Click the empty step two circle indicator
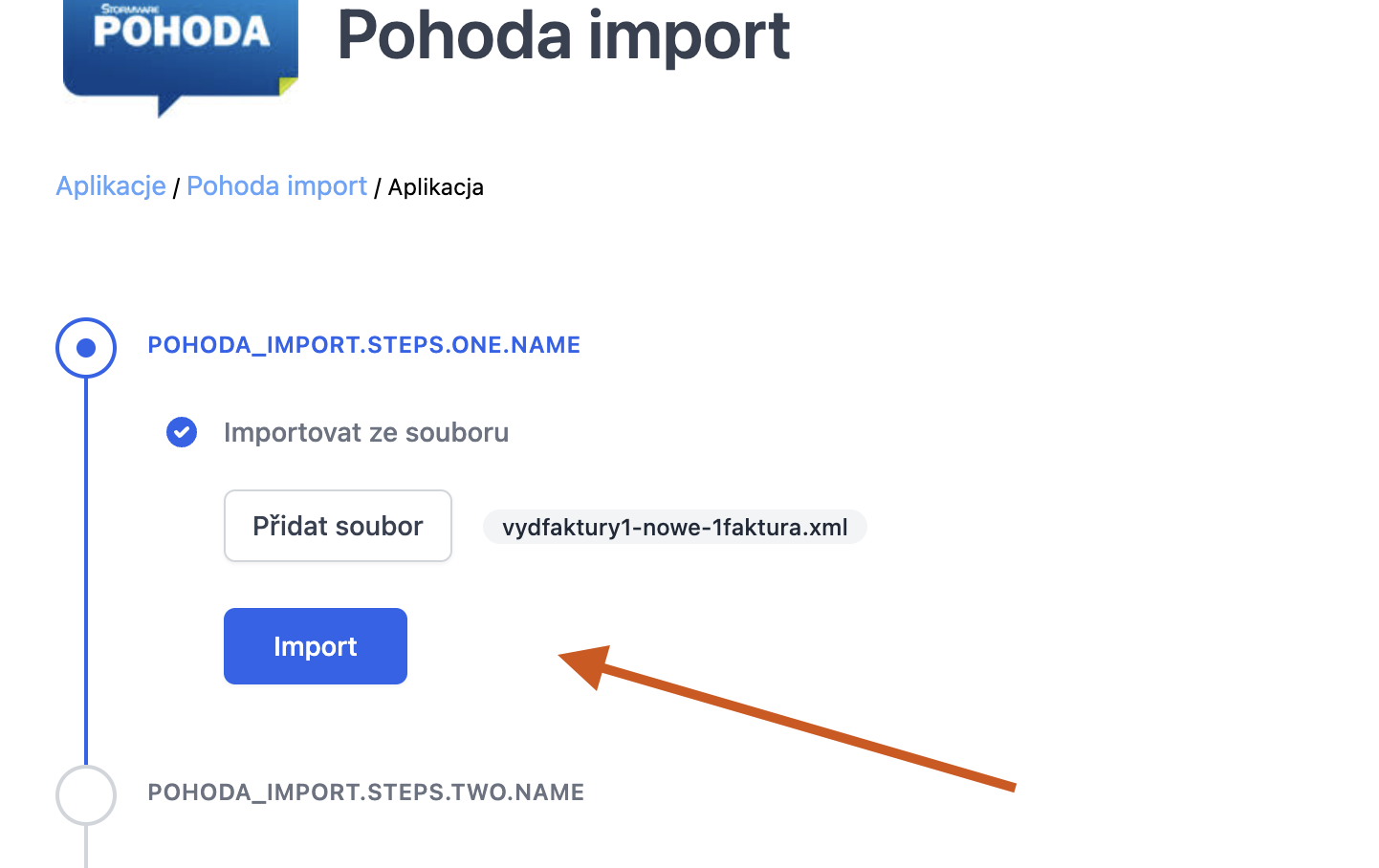The width and height of the screenshot is (1379, 868). 86,794
